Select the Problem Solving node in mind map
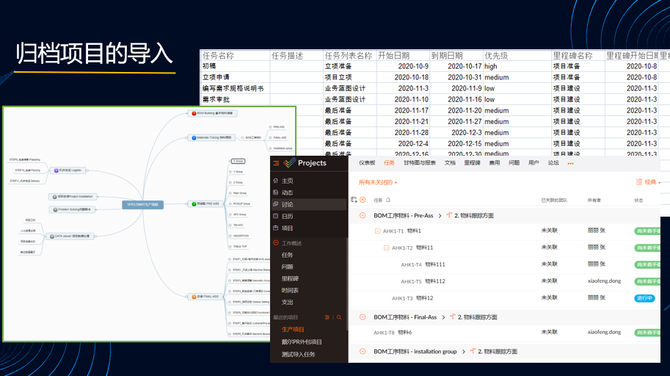 coord(72,209)
